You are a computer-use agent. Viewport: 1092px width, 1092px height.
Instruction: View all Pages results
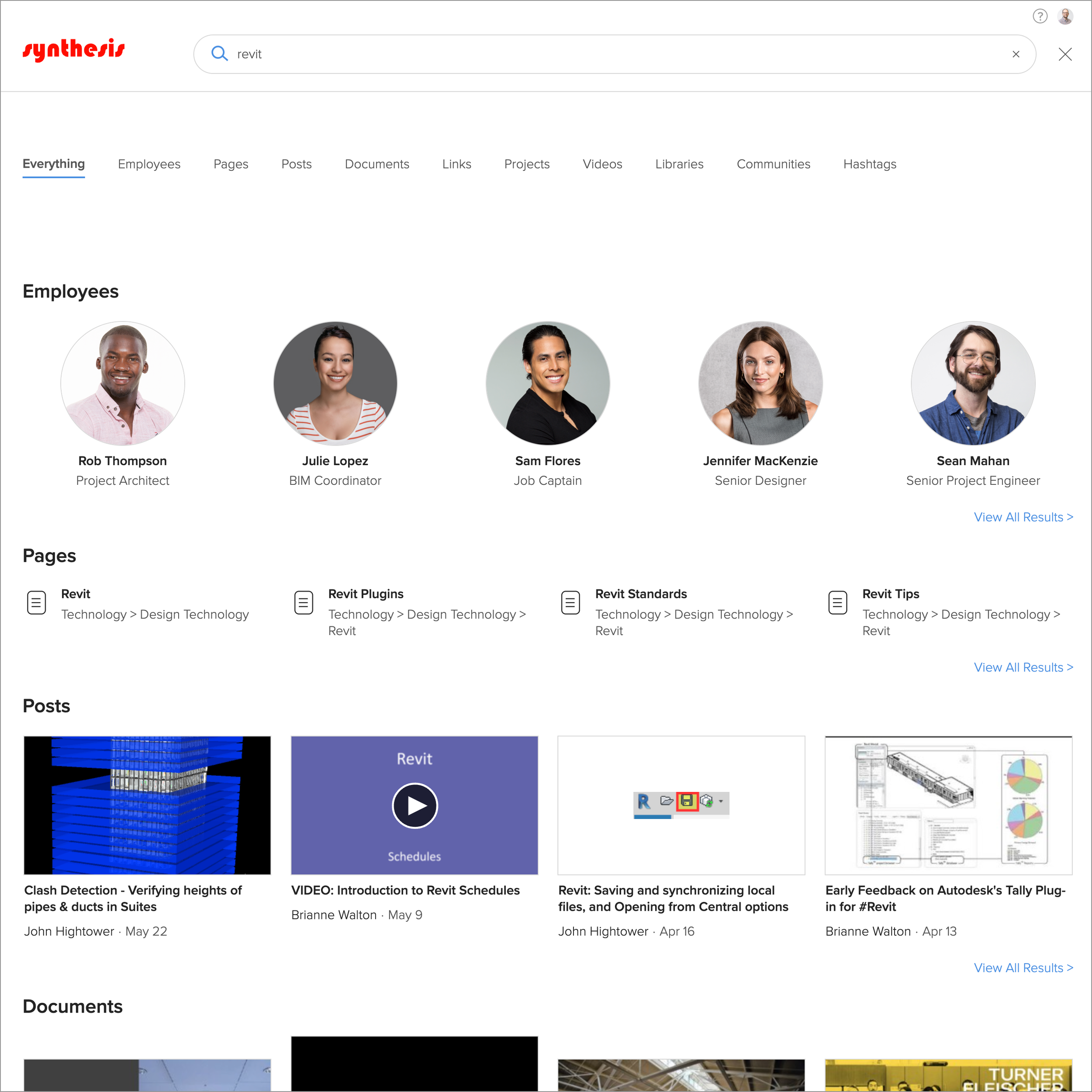1023,667
